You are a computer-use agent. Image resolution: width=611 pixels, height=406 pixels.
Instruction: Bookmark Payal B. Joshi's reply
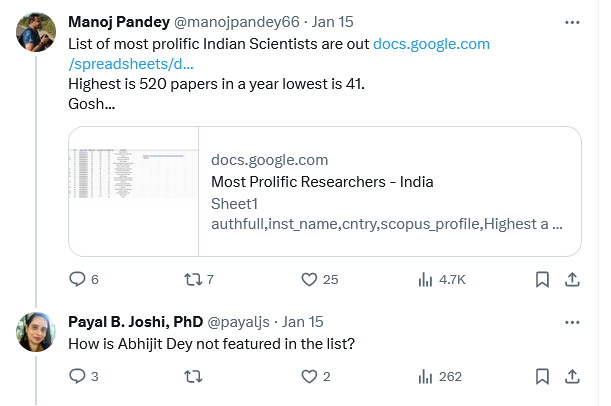(x=541, y=376)
